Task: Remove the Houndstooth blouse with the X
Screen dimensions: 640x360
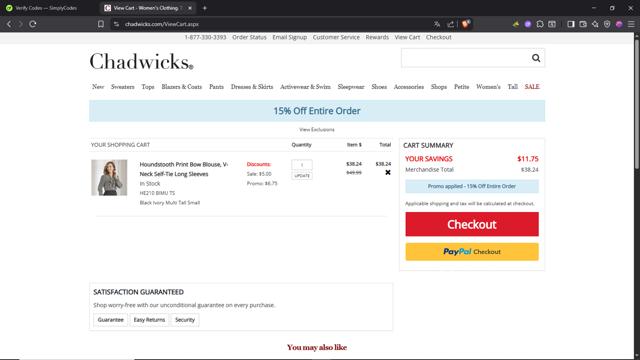Action: (388, 173)
